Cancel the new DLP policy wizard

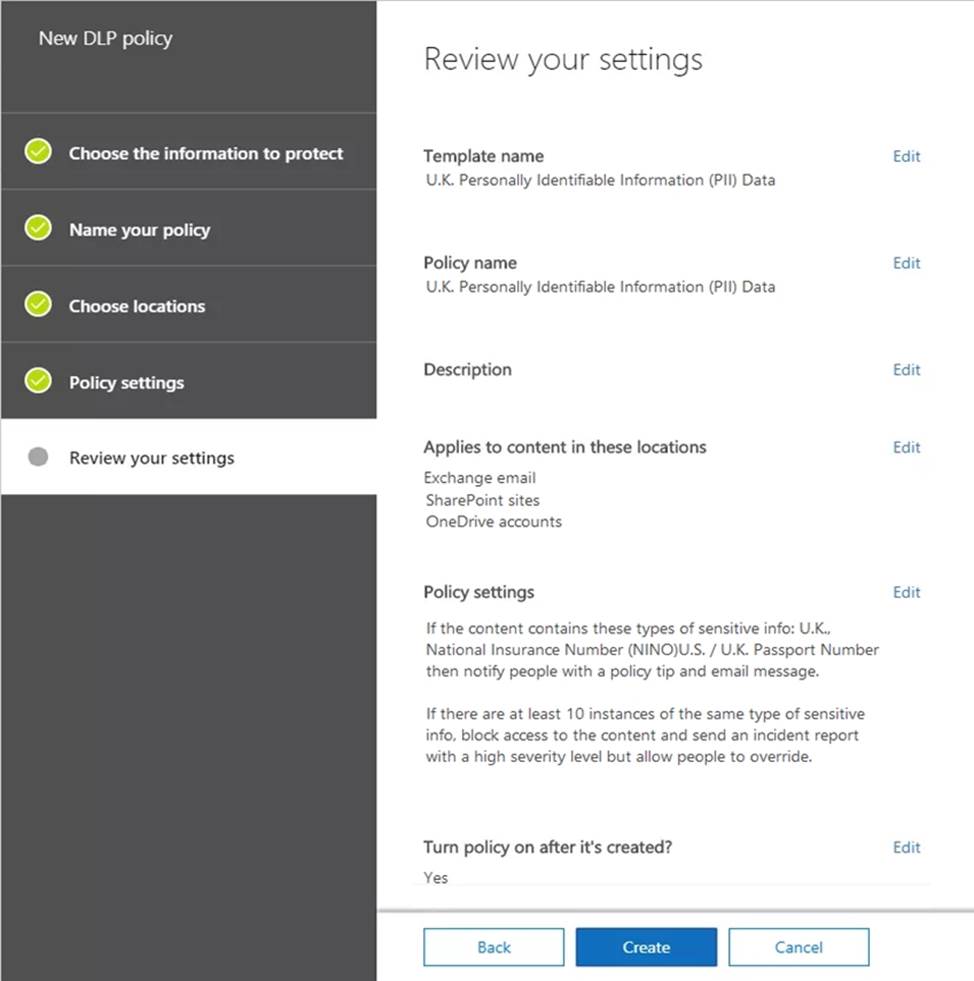pos(798,947)
